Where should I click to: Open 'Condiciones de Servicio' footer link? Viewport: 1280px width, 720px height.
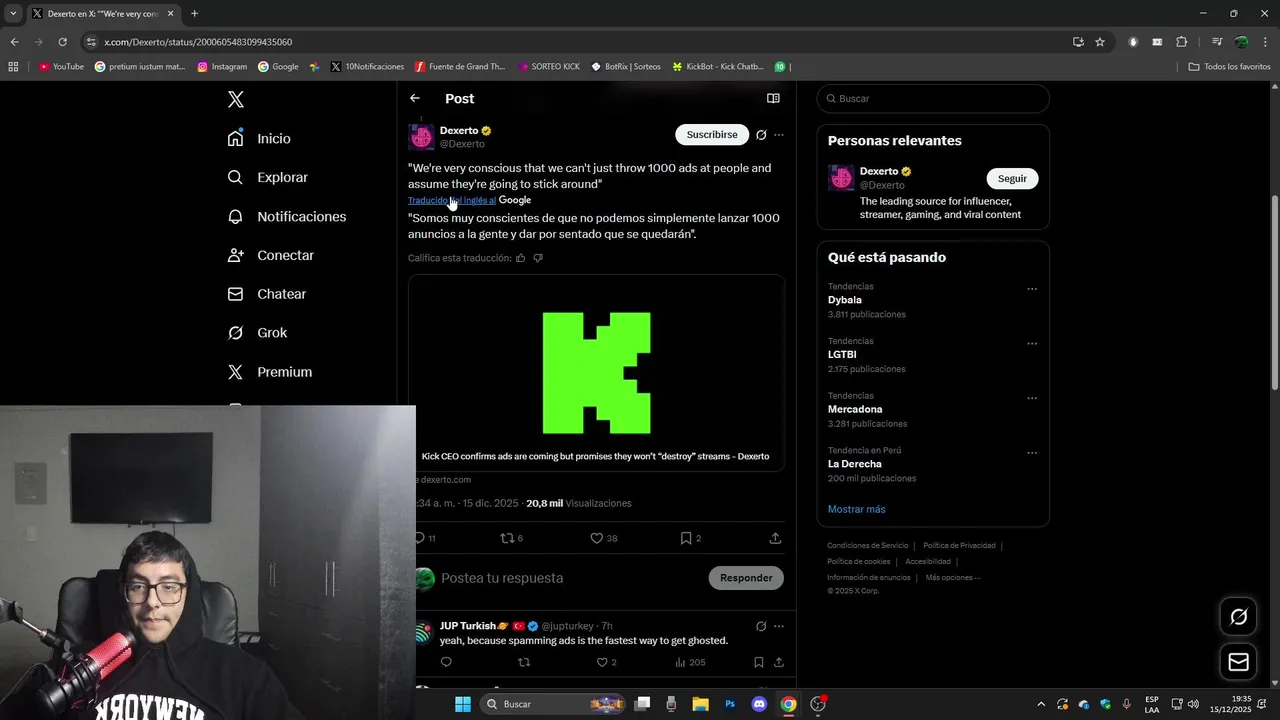pyautogui.click(x=867, y=545)
